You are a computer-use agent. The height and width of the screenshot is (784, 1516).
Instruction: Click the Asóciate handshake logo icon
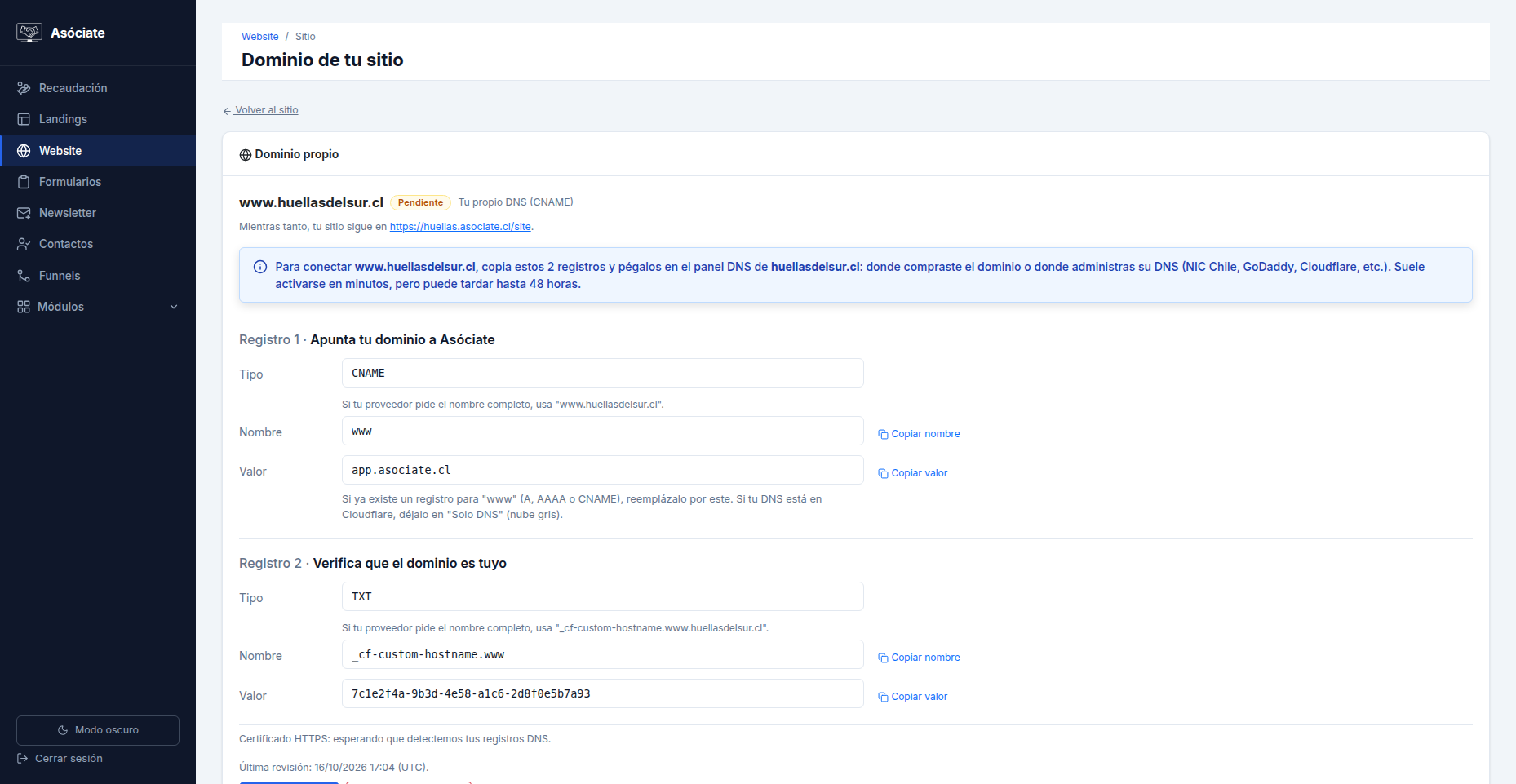coord(29,33)
